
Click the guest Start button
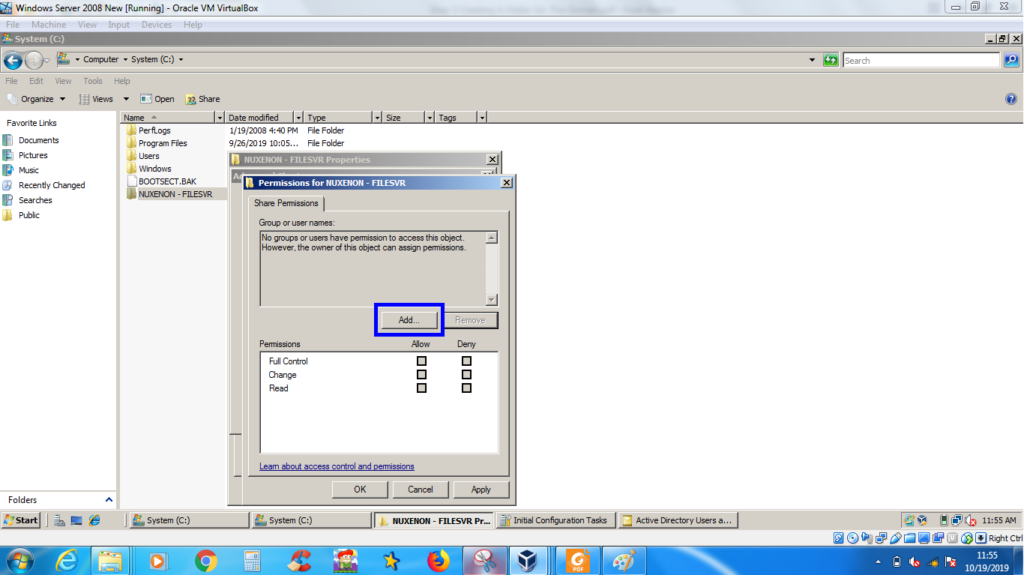[21, 520]
